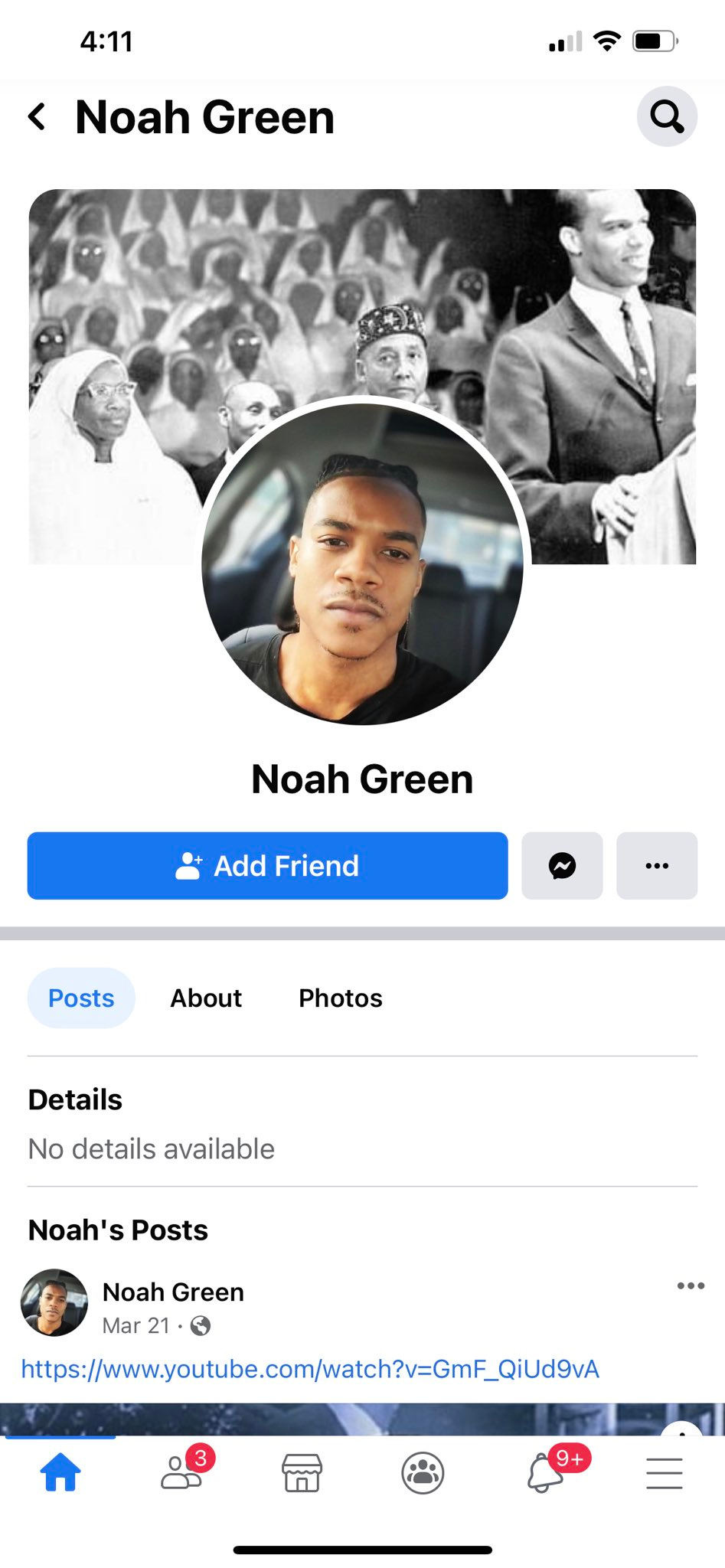Open hamburger menu in bottom bar
Screen dimensions: 725x1568
click(665, 1473)
